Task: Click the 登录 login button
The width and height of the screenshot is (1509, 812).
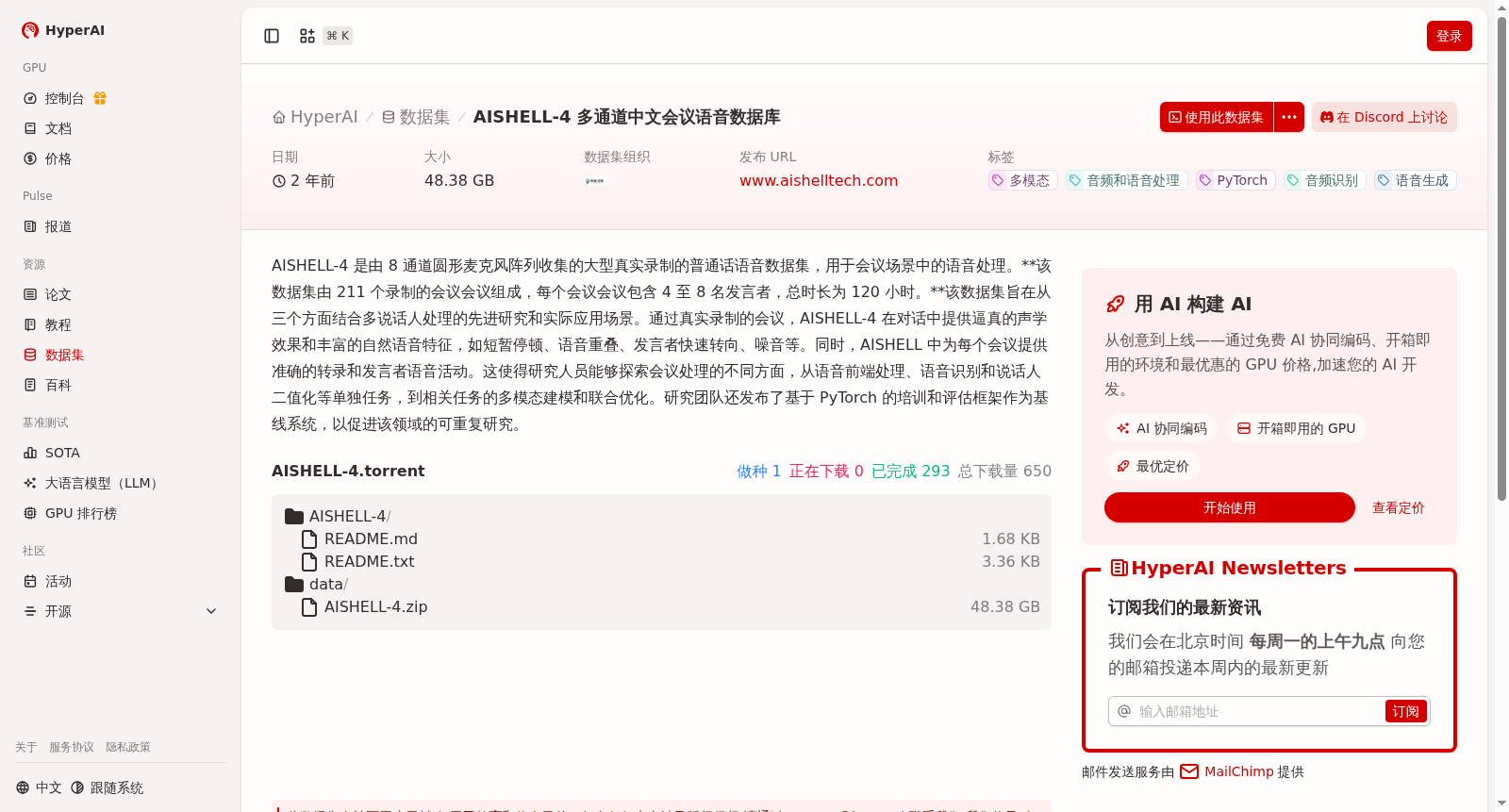Action: coord(1450,36)
